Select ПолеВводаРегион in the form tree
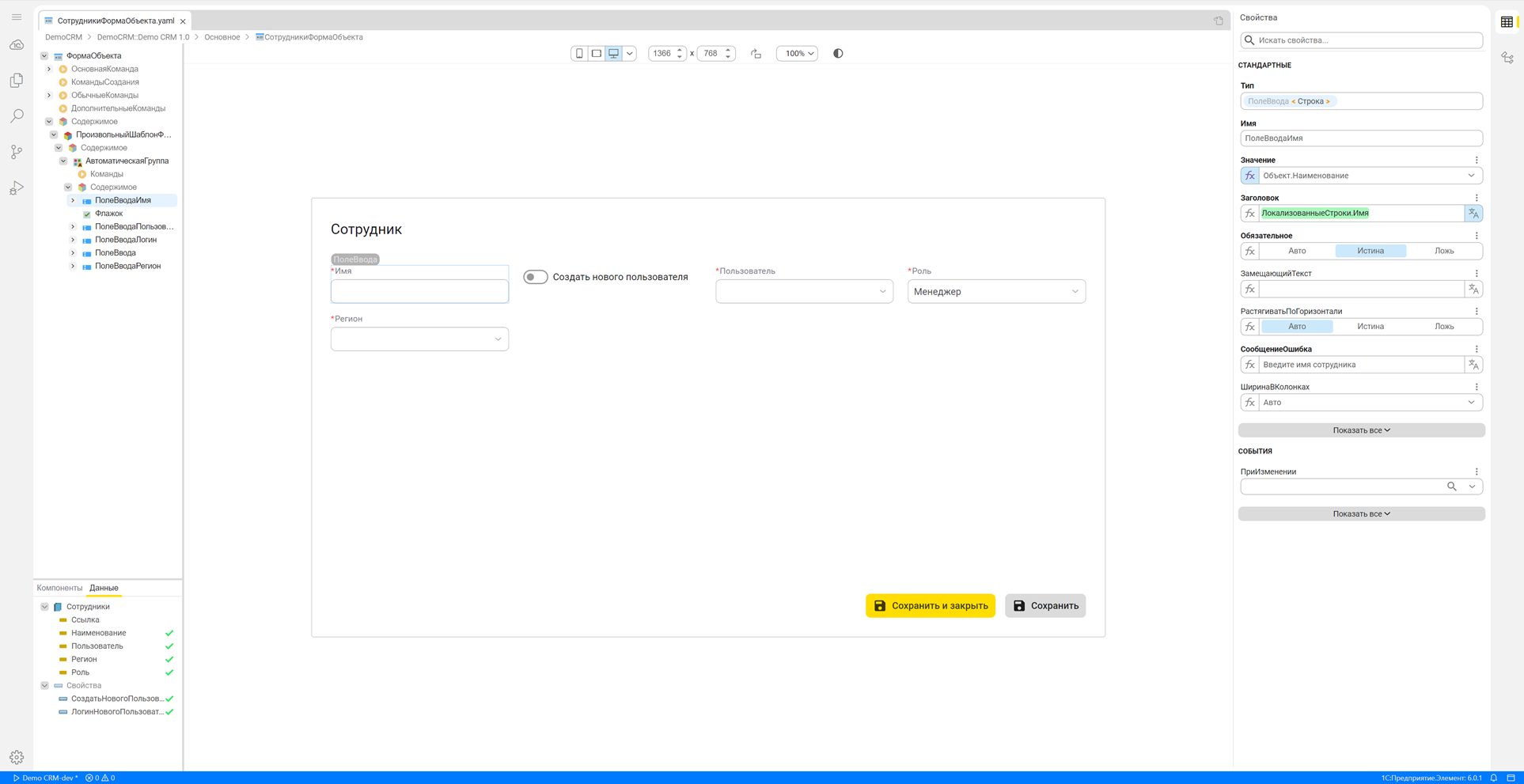 (x=127, y=267)
